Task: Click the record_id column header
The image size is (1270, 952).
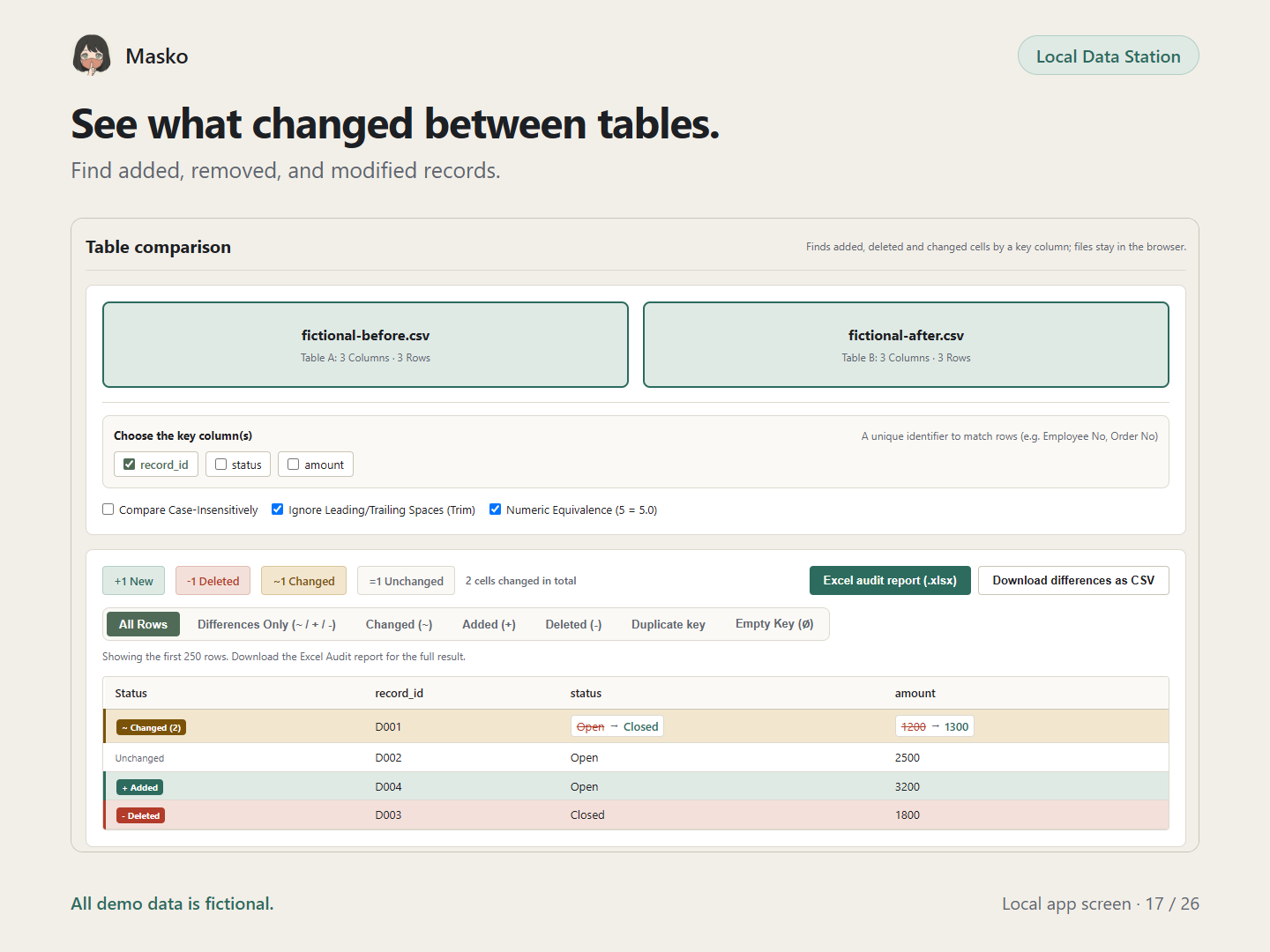Action: click(x=399, y=694)
